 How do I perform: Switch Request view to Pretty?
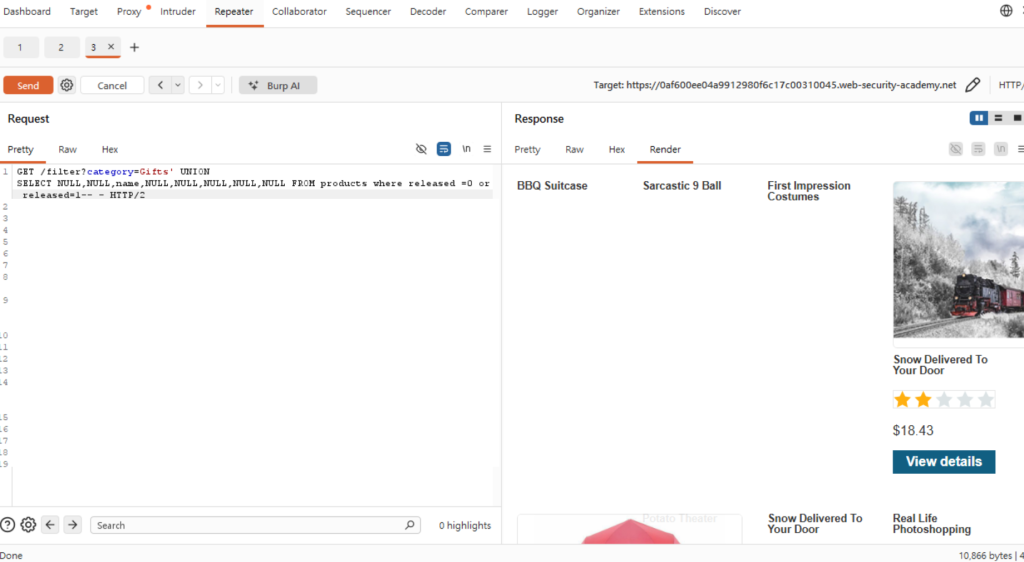[x=21, y=149]
